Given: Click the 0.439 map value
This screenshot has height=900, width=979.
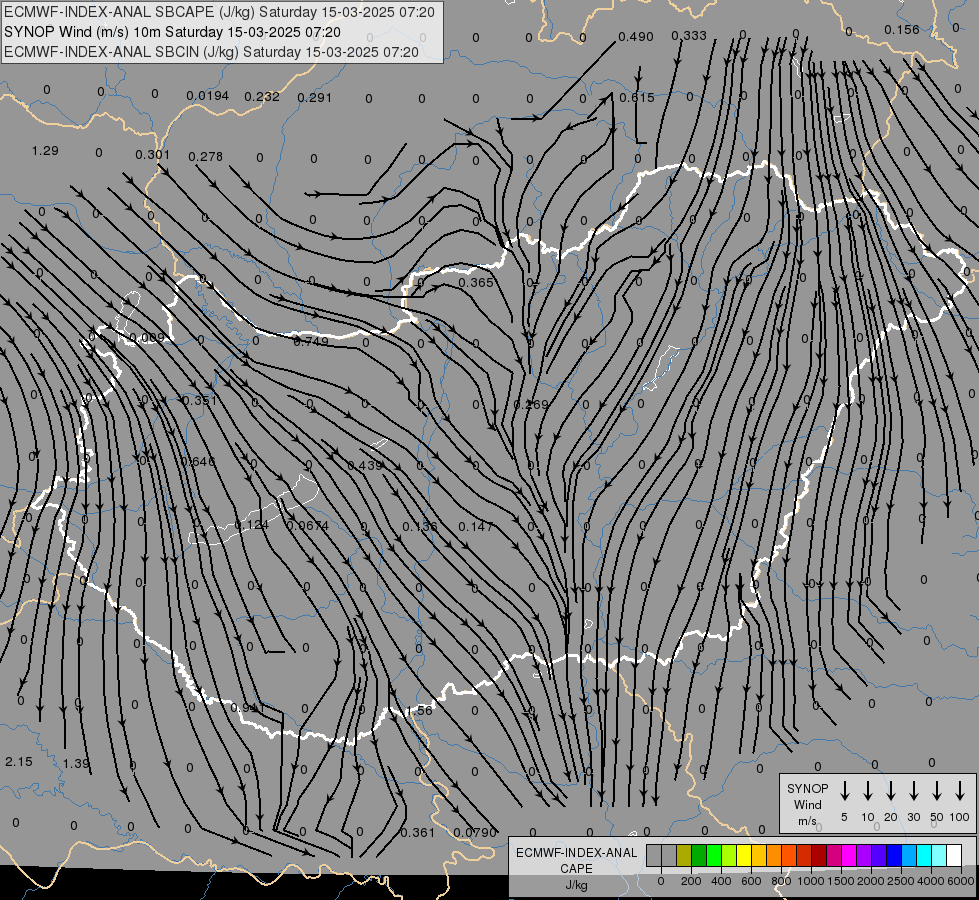Looking at the screenshot, I should click(365, 465).
